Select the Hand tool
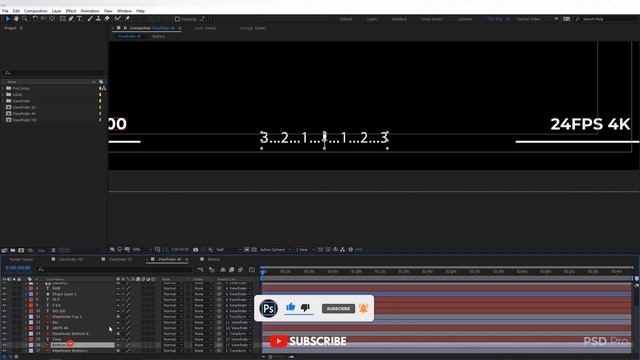Image resolution: width=640 pixels, height=360 pixels. pos(16,19)
